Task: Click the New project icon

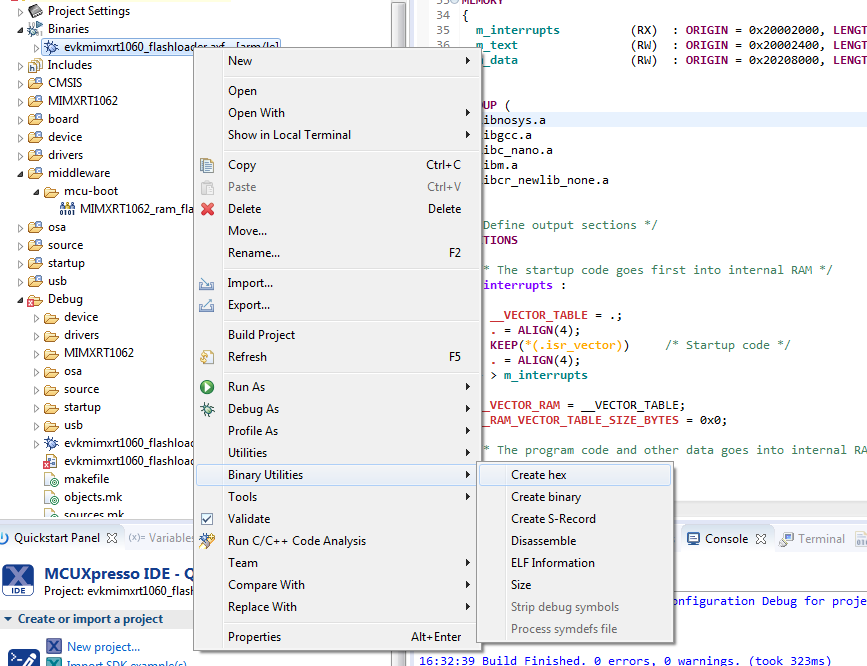Action: click(x=54, y=646)
